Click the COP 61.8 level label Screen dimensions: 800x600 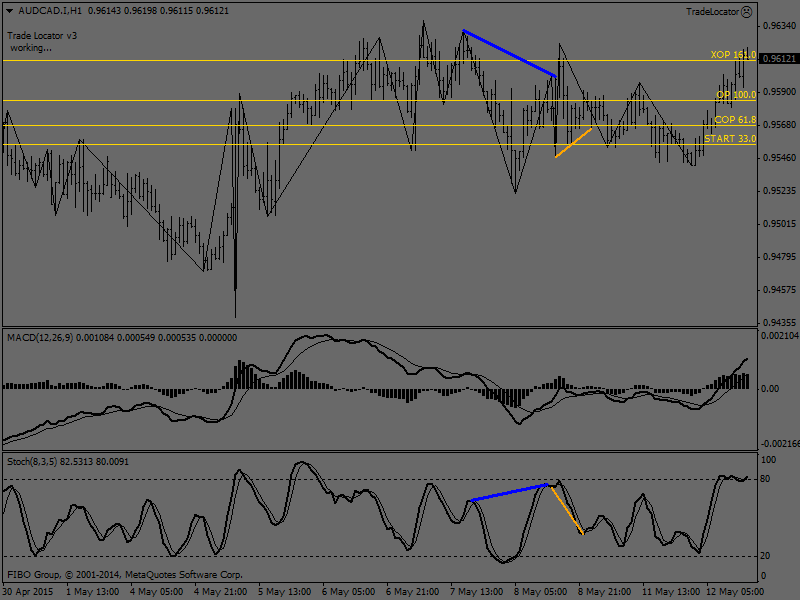pos(734,120)
